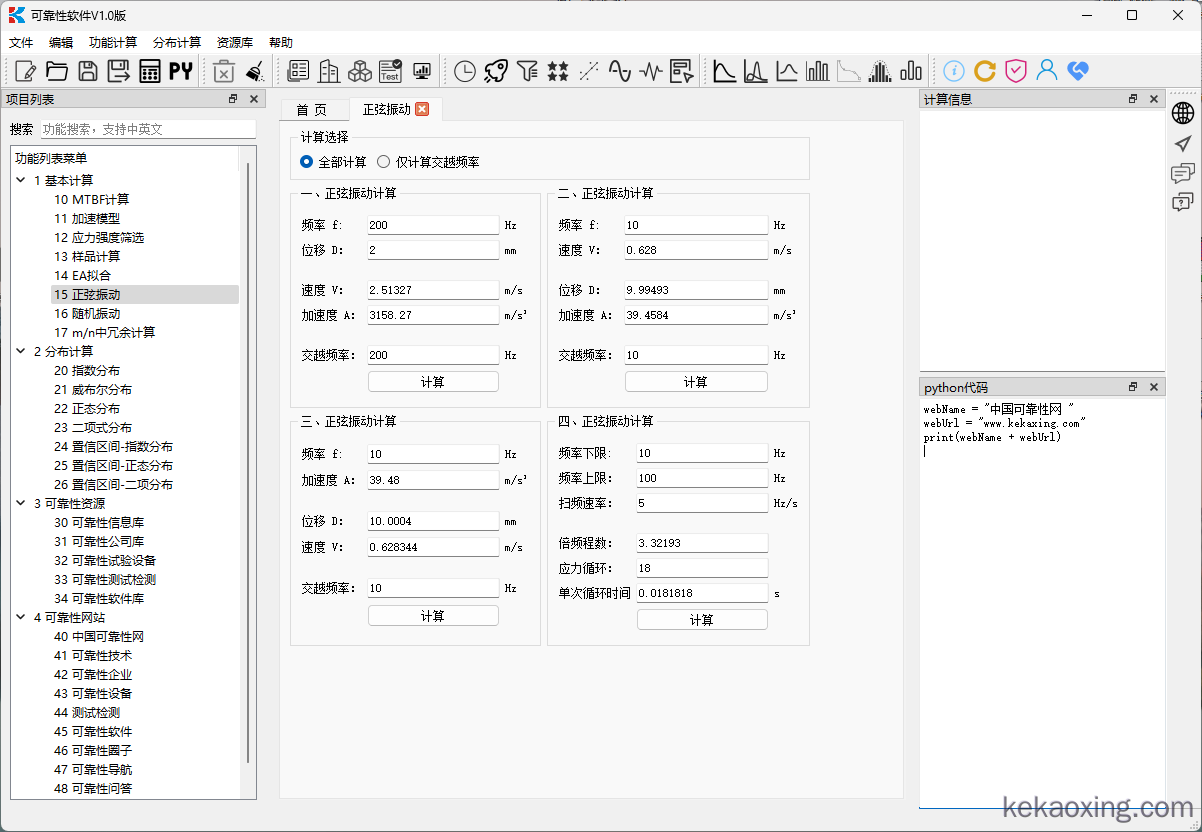The image size is (1202, 832).
Task: Open the 帮助 menu
Action: point(281,43)
